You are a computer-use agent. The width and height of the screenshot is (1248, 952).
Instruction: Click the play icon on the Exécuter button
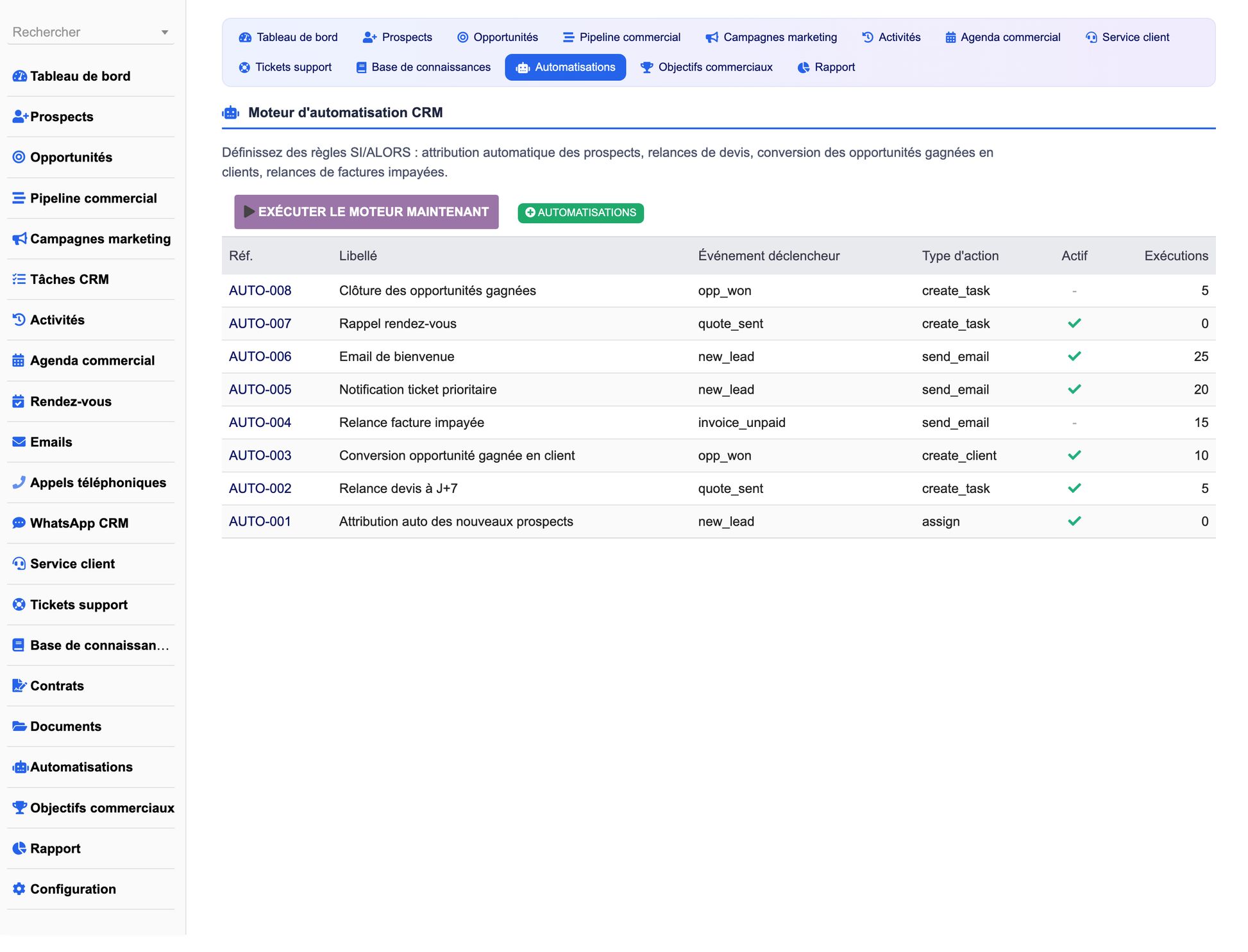pyautogui.click(x=249, y=212)
